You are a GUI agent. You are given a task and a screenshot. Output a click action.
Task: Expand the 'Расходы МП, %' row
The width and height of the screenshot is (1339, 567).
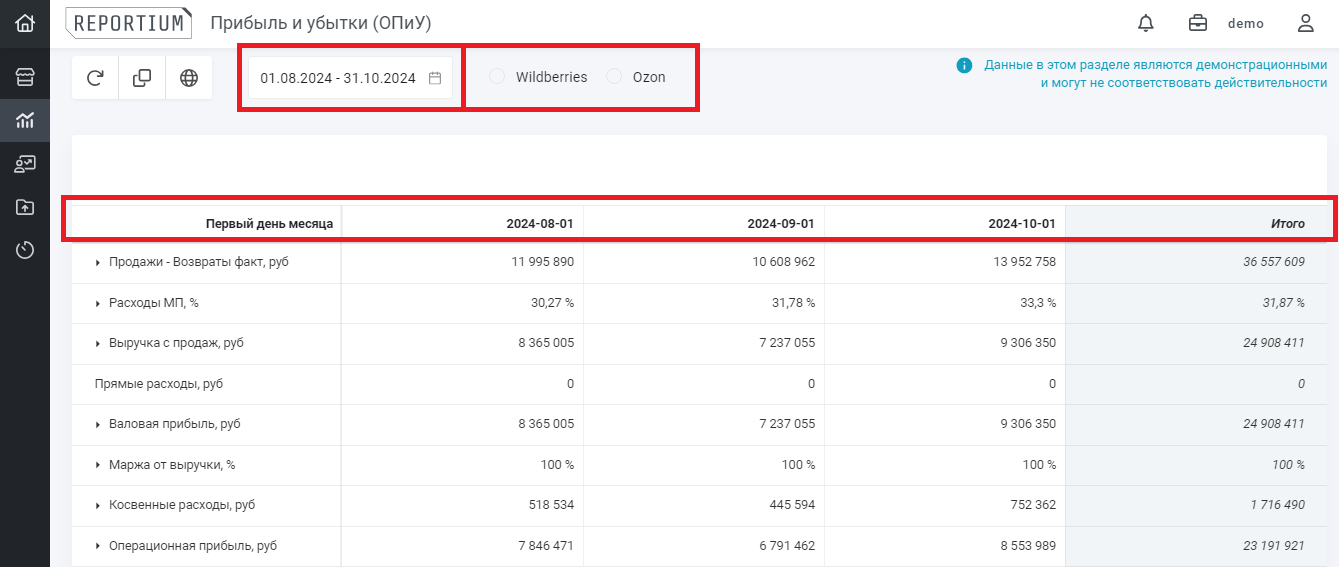(98, 303)
